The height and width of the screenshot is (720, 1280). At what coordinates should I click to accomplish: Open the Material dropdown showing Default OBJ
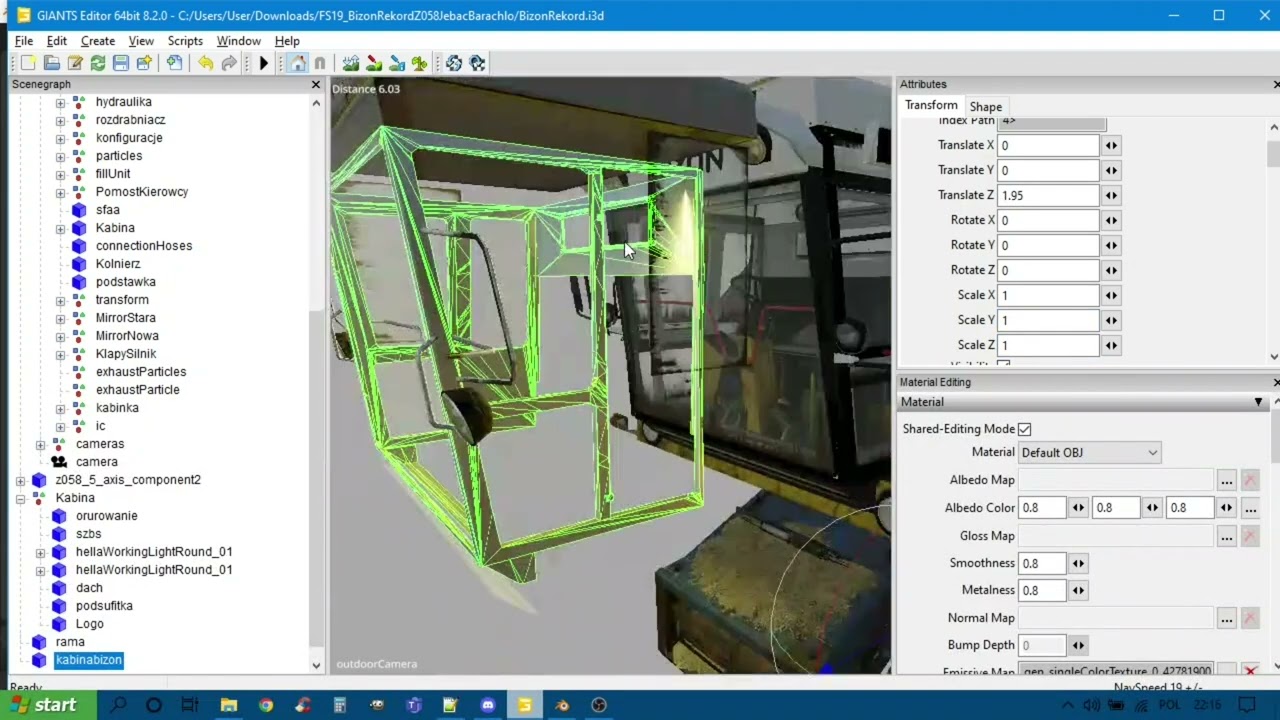(x=1089, y=452)
